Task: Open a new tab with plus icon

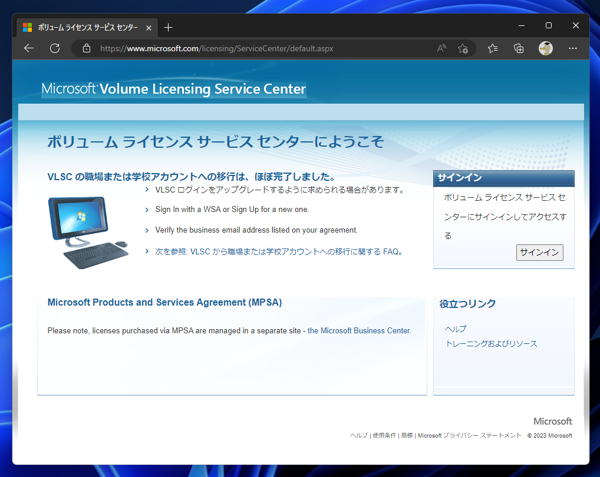Action: point(168,28)
